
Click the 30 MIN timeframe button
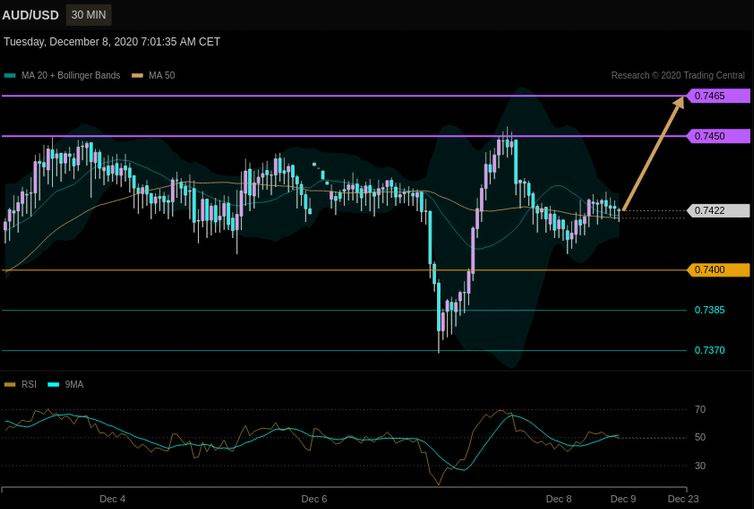click(x=88, y=15)
